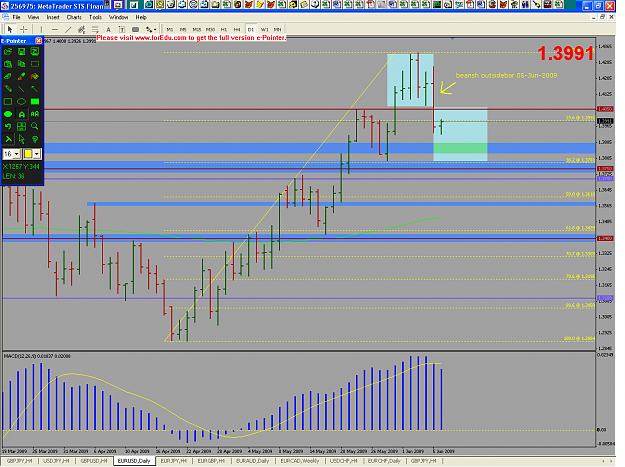Open the File menu
The height and width of the screenshot is (467, 625).
[16, 17]
